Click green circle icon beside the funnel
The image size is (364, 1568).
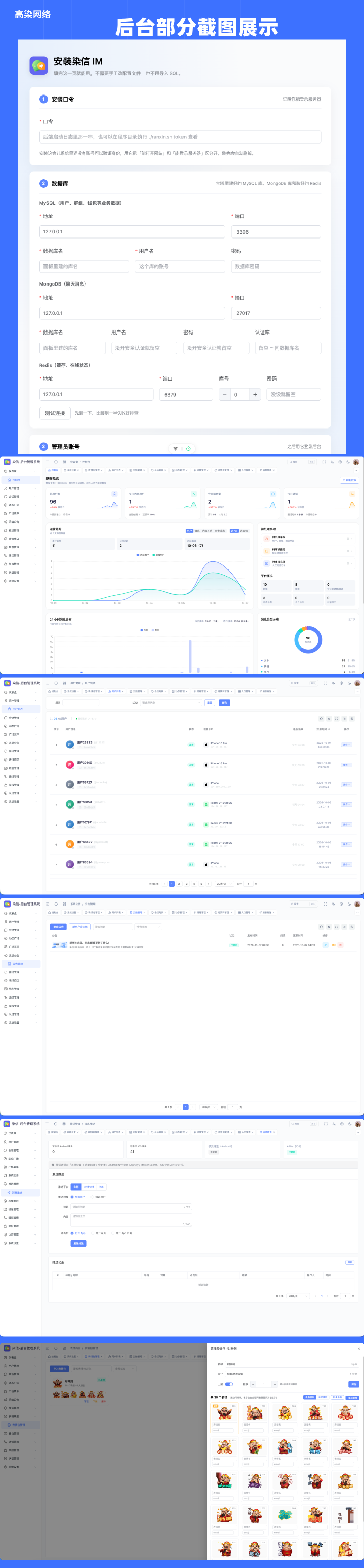click(188, 449)
